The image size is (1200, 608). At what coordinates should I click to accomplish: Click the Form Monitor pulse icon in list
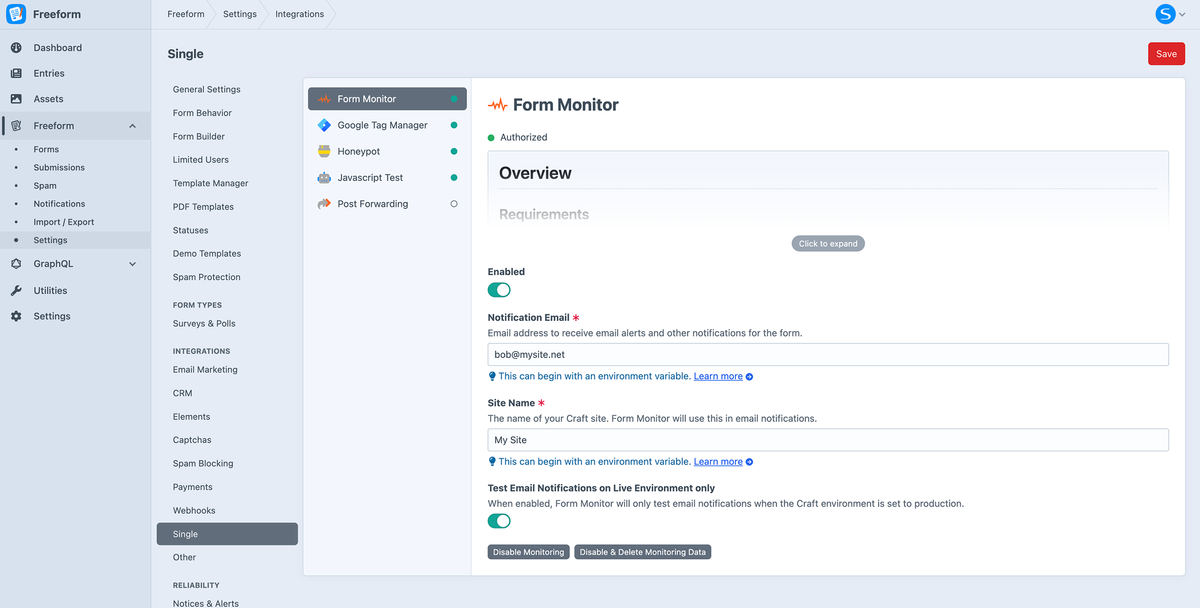(x=324, y=99)
